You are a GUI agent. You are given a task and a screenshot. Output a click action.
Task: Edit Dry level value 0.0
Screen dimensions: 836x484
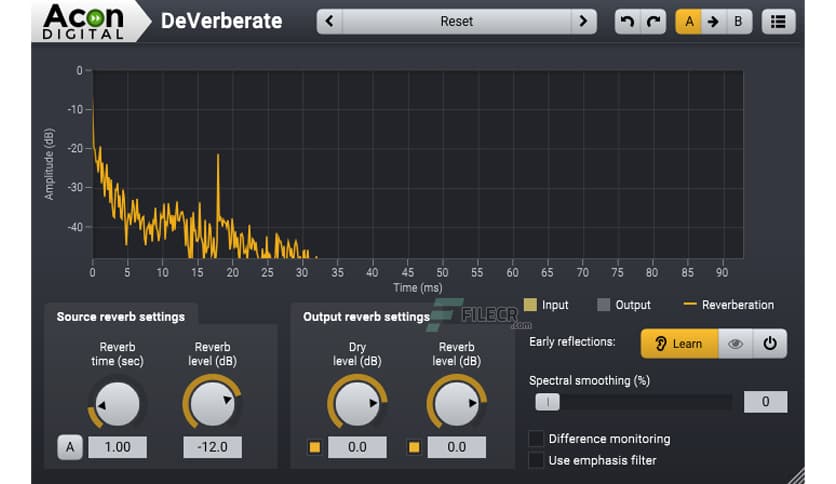pos(357,447)
